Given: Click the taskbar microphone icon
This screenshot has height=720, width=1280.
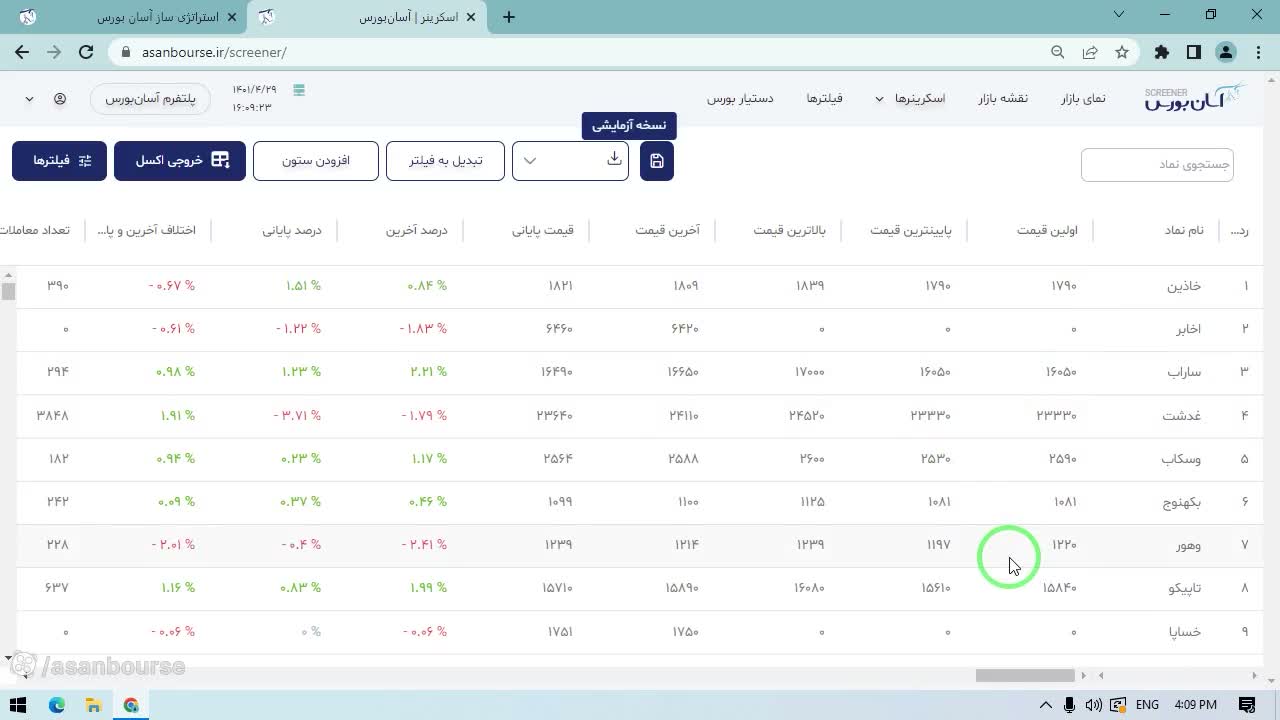Looking at the screenshot, I should point(1070,705).
